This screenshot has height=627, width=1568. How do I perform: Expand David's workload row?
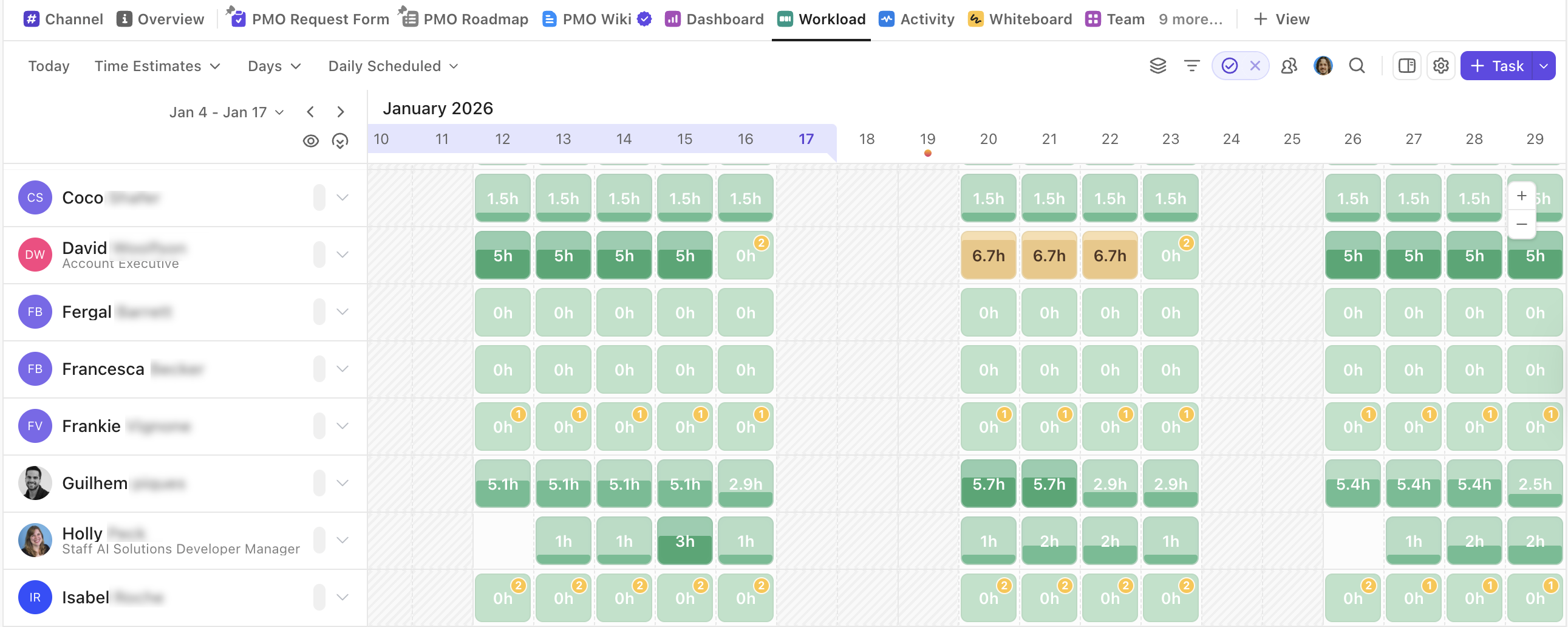tap(343, 255)
